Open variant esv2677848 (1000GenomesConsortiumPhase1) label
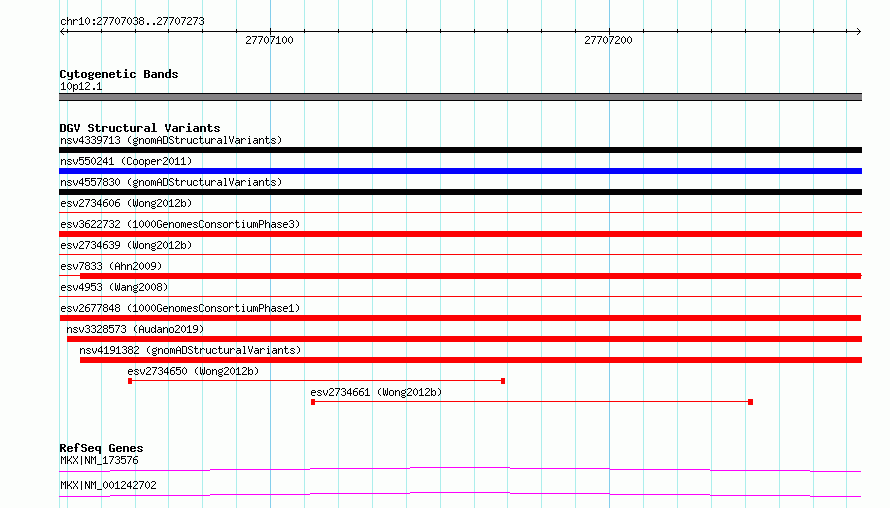 point(180,308)
